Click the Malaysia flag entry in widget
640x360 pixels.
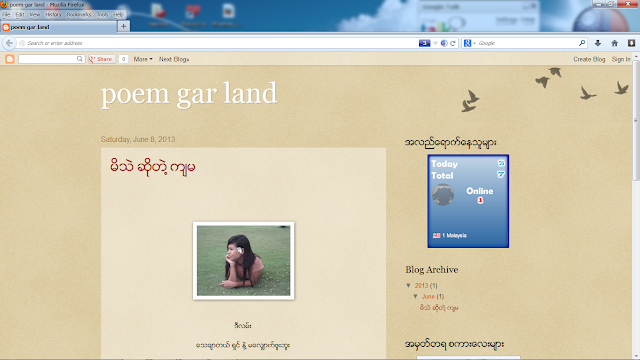450,236
